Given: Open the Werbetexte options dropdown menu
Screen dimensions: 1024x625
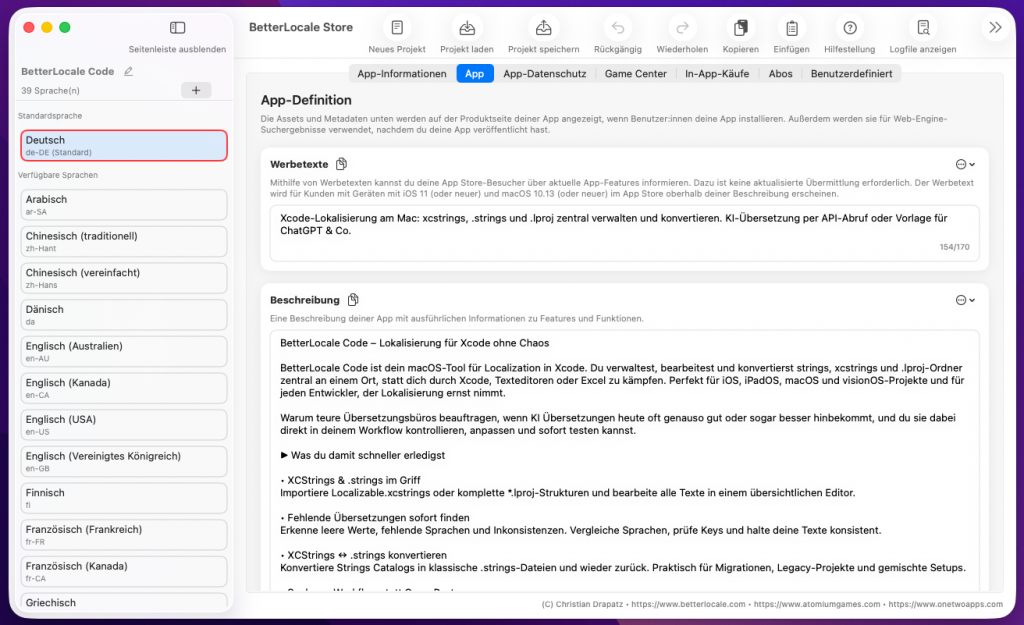Looking at the screenshot, I should [x=965, y=164].
